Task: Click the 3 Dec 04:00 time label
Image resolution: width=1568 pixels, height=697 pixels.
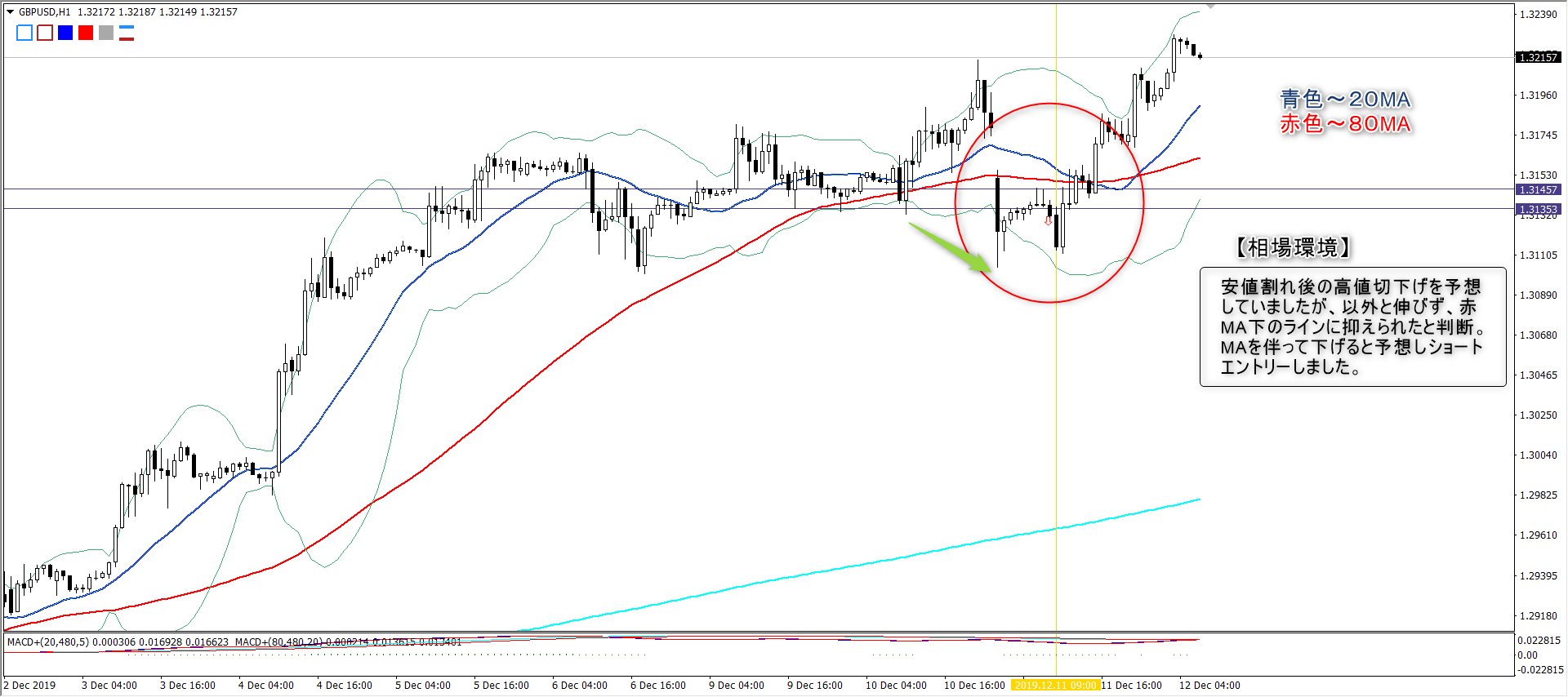Action: [109, 686]
